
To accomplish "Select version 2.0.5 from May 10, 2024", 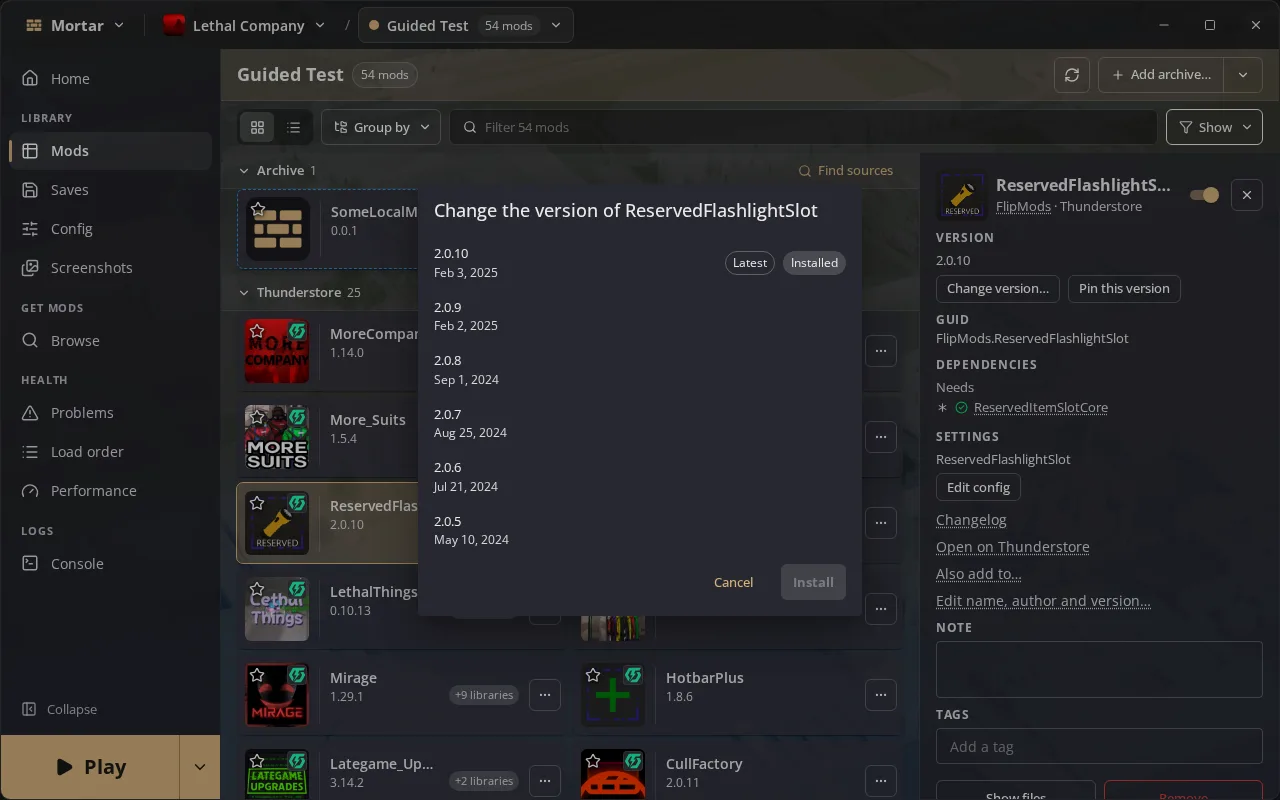I will click(x=640, y=530).
